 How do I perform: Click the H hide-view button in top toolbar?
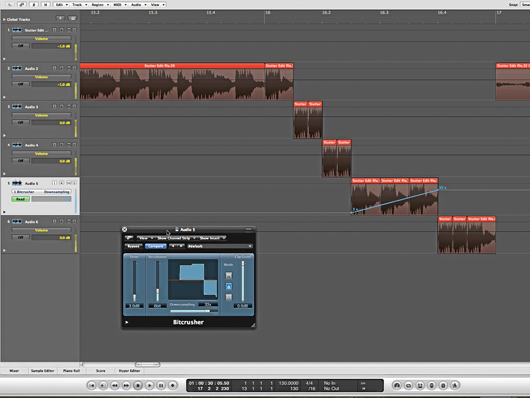(x=46, y=4)
